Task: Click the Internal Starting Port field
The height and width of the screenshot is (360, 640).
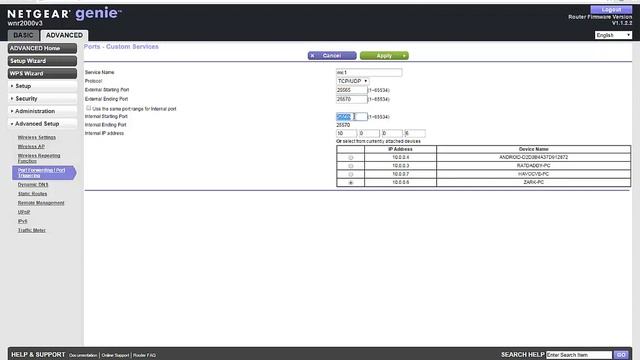Action: pyautogui.click(x=351, y=117)
